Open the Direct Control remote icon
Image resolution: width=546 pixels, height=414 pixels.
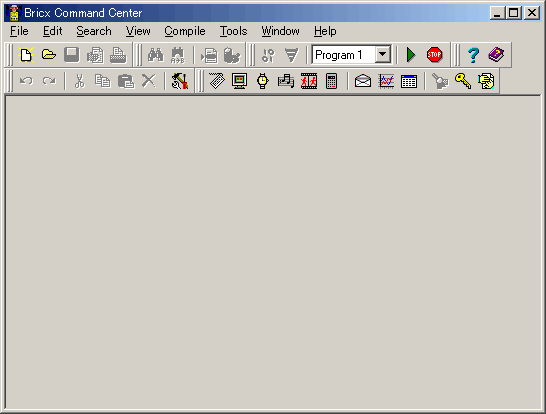(217, 81)
